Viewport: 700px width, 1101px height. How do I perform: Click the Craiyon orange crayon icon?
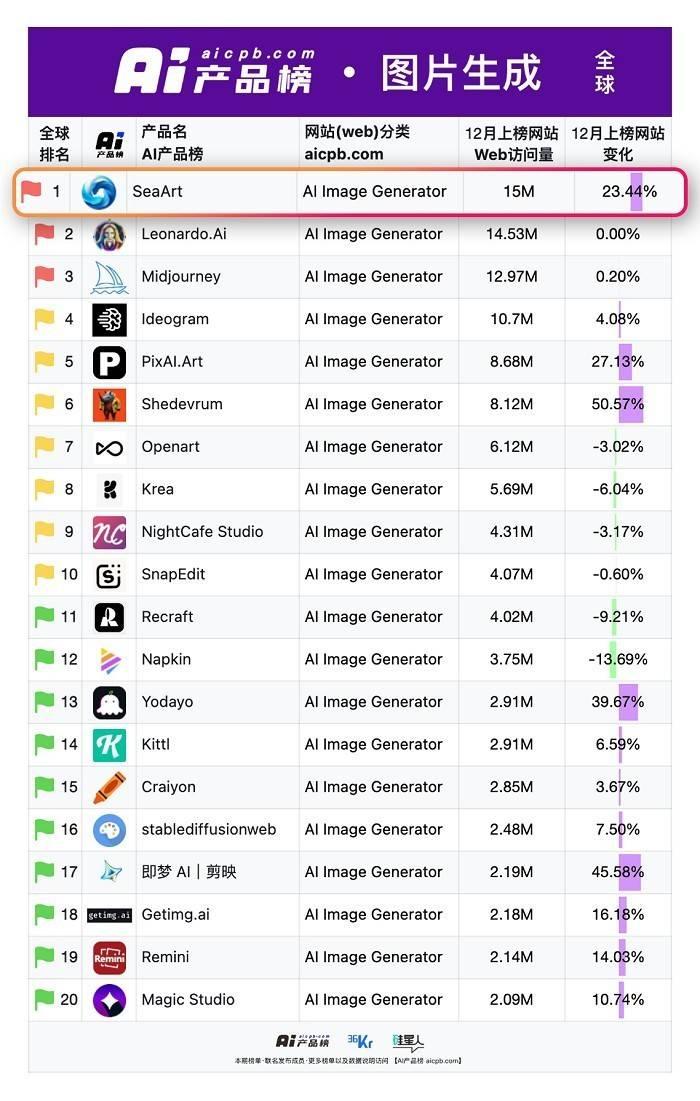click(110, 788)
